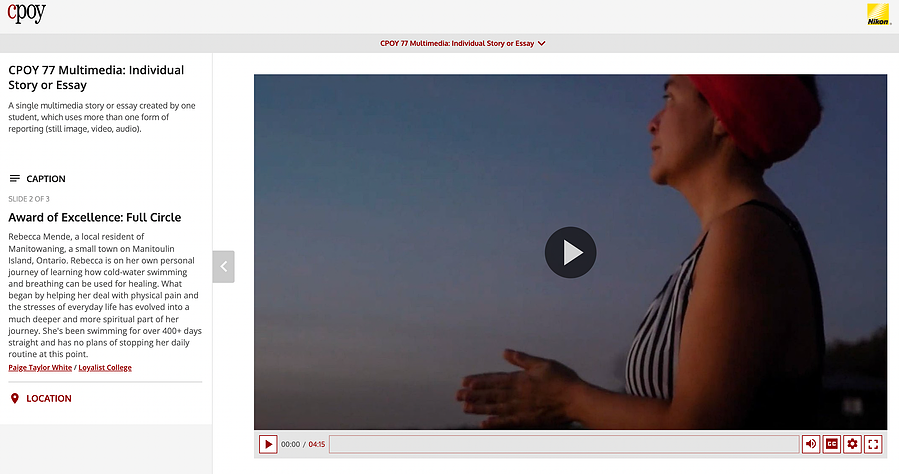Enter fullscreen mode with the expand icon

point(873,444)
